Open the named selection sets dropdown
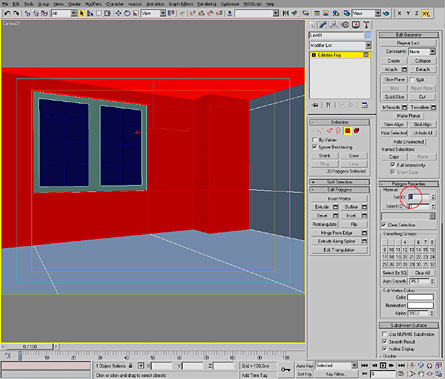Screen dimensions: 445x379 point(257,13)
